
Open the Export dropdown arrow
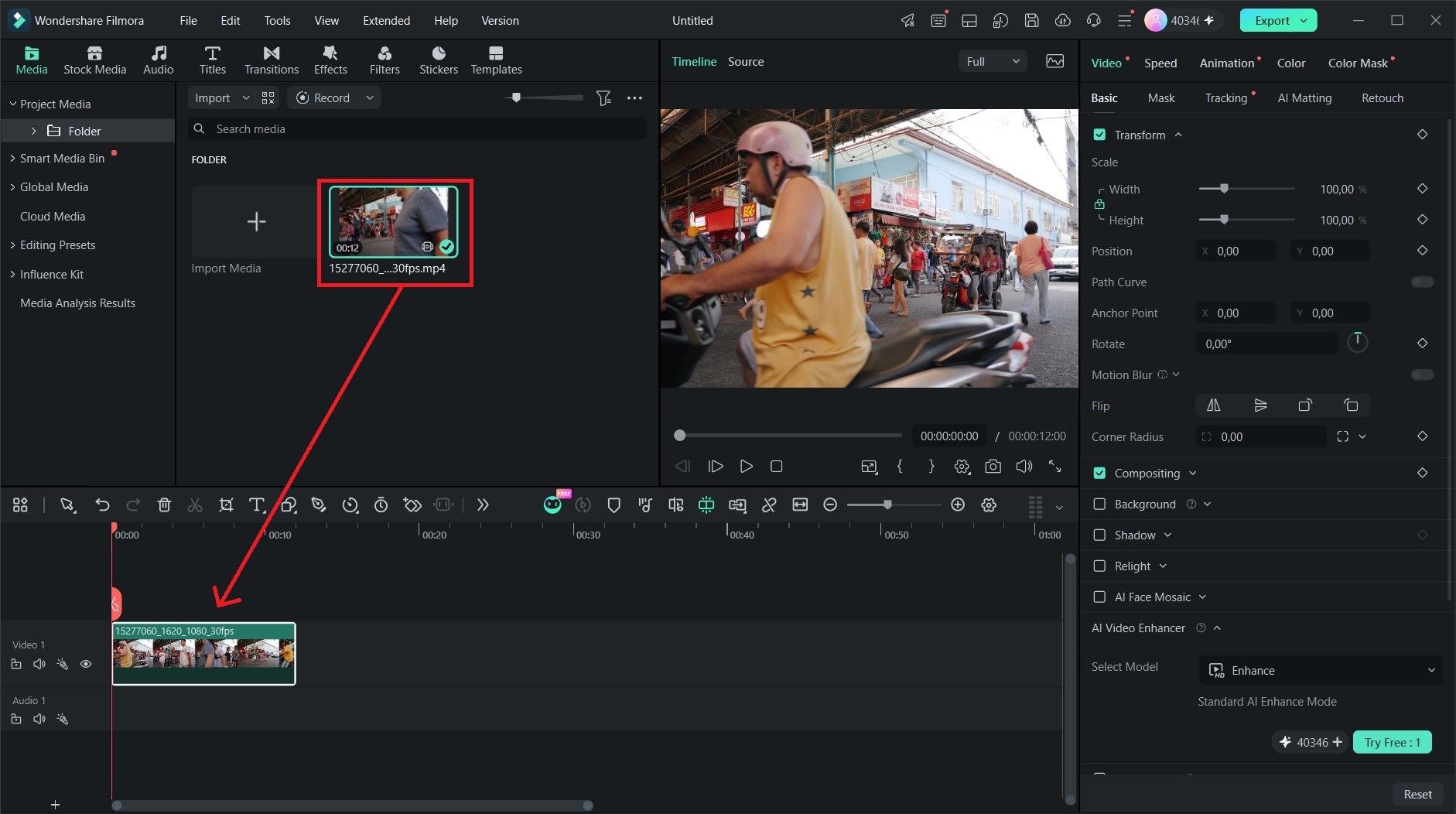point(1304,21)
